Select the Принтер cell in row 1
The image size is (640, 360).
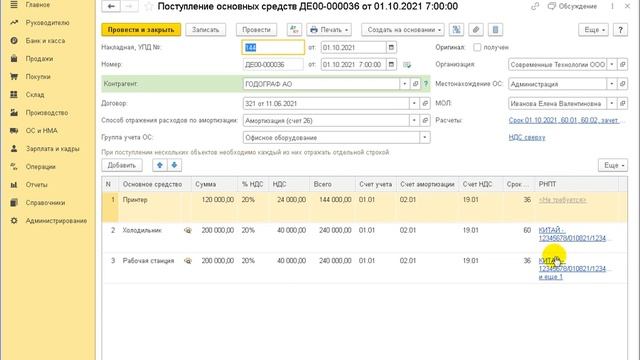tap(155, 207)
